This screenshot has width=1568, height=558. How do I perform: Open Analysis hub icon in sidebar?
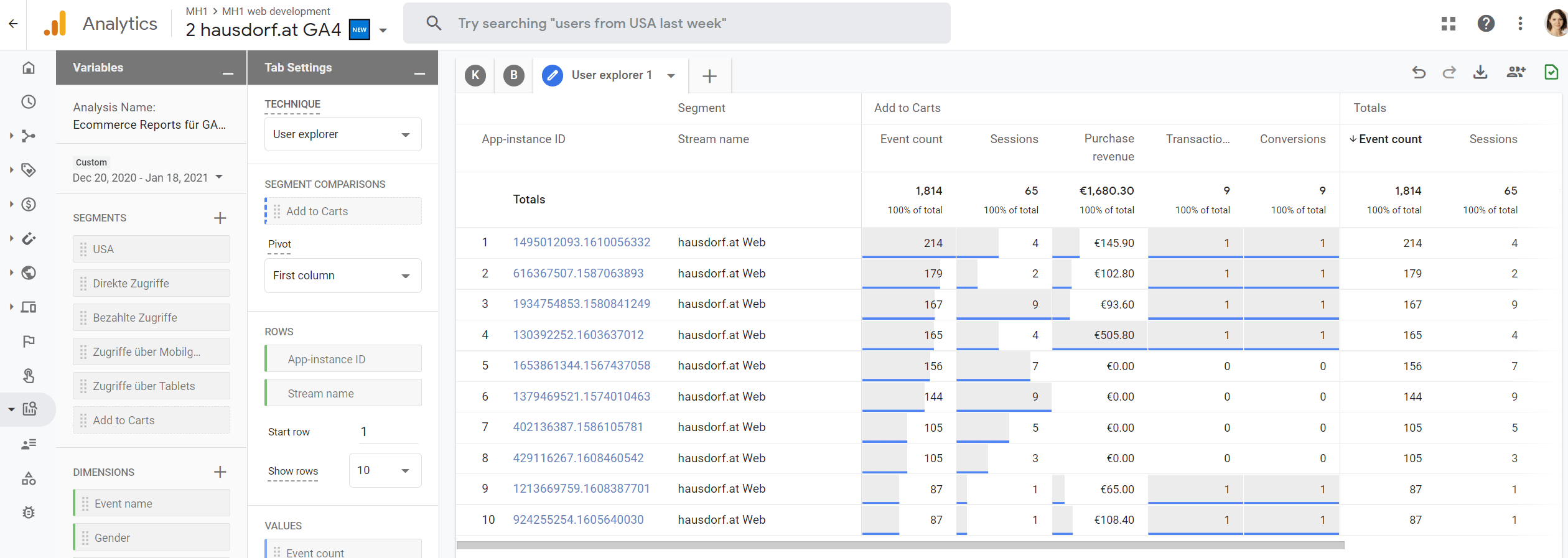click(x=29, y=409)
